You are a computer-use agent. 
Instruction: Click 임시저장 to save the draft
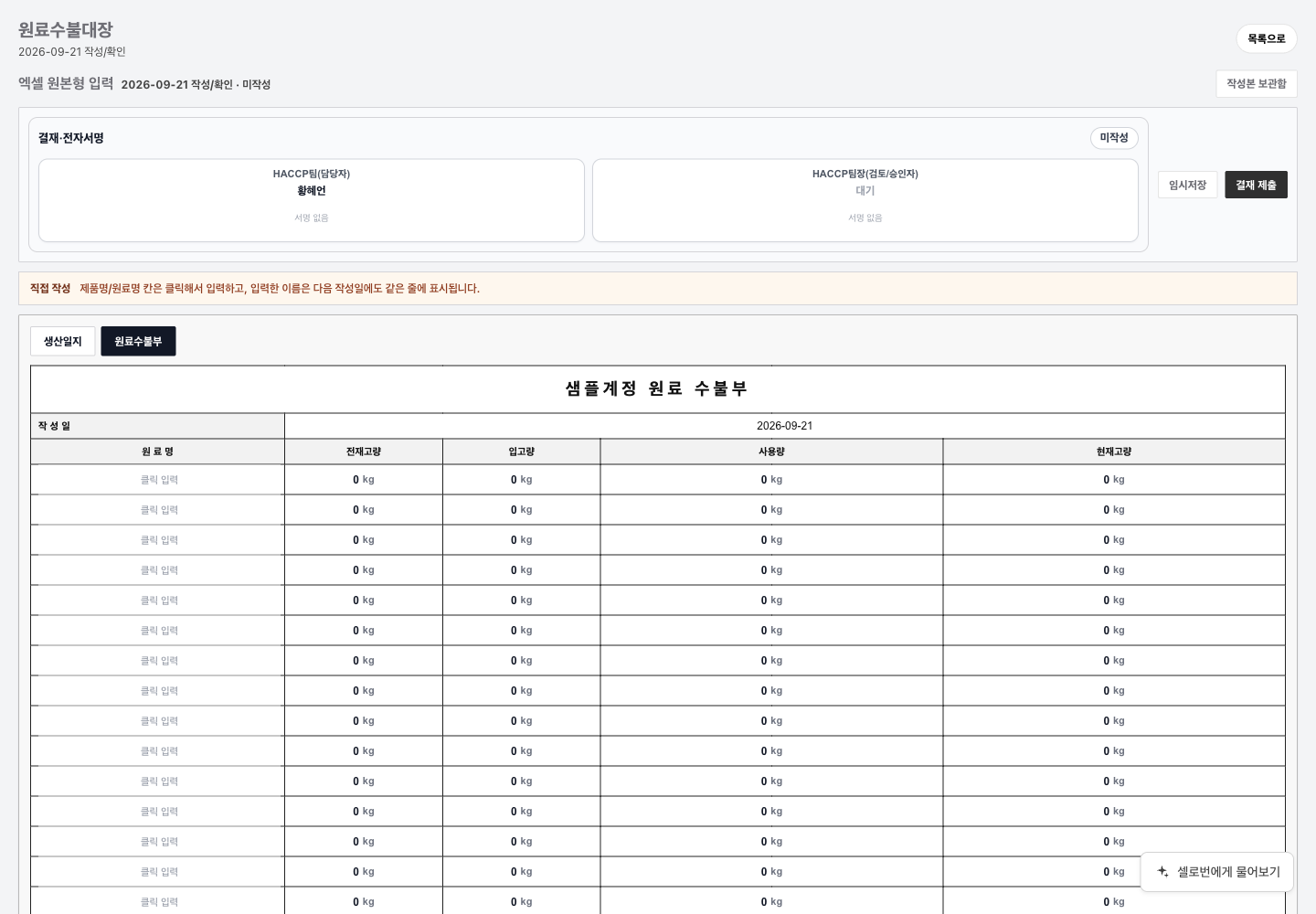tap(1187, 185)
